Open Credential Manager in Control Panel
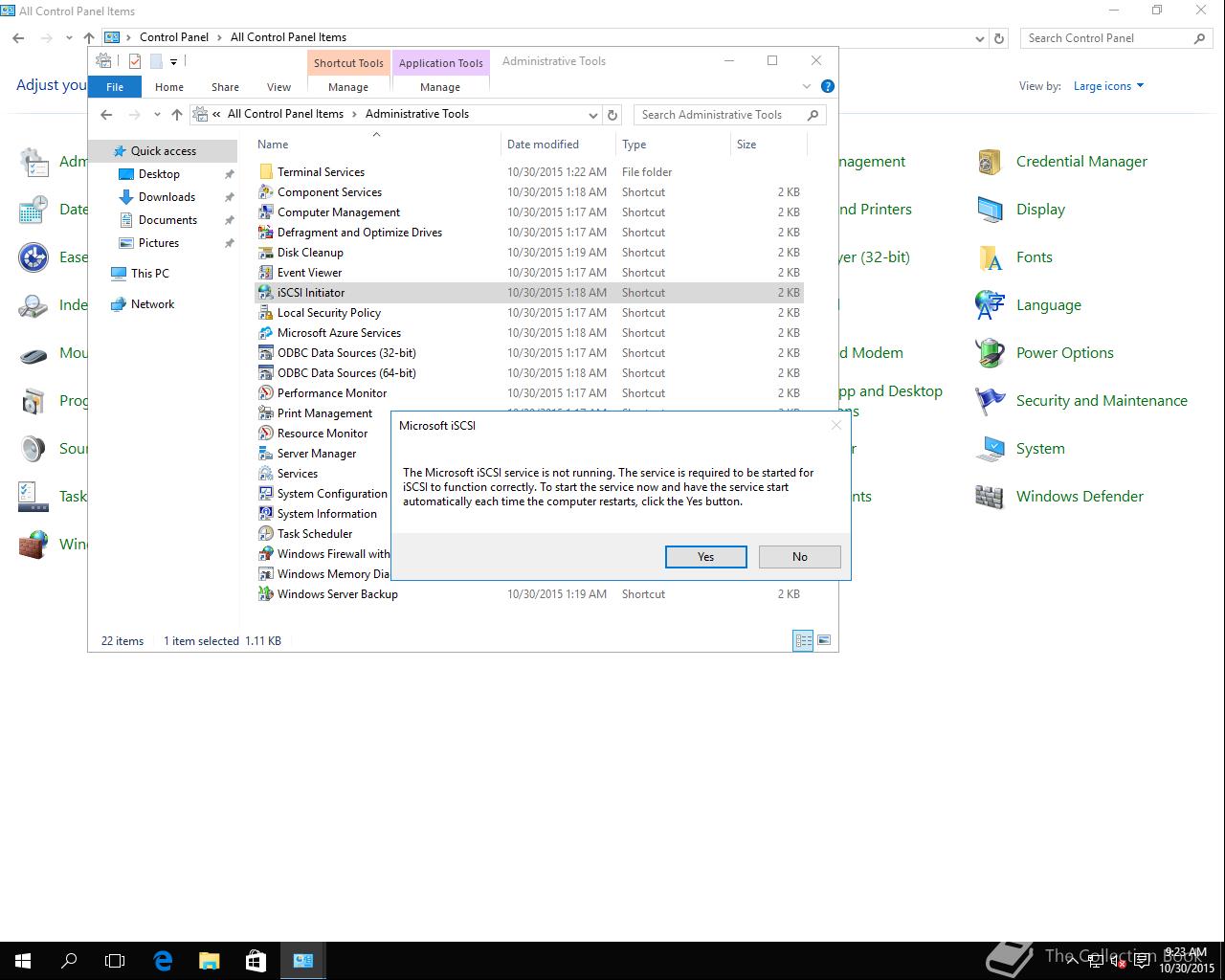Image resolution: width=1225 pixels, height=980 pixels. point(1081,162)
